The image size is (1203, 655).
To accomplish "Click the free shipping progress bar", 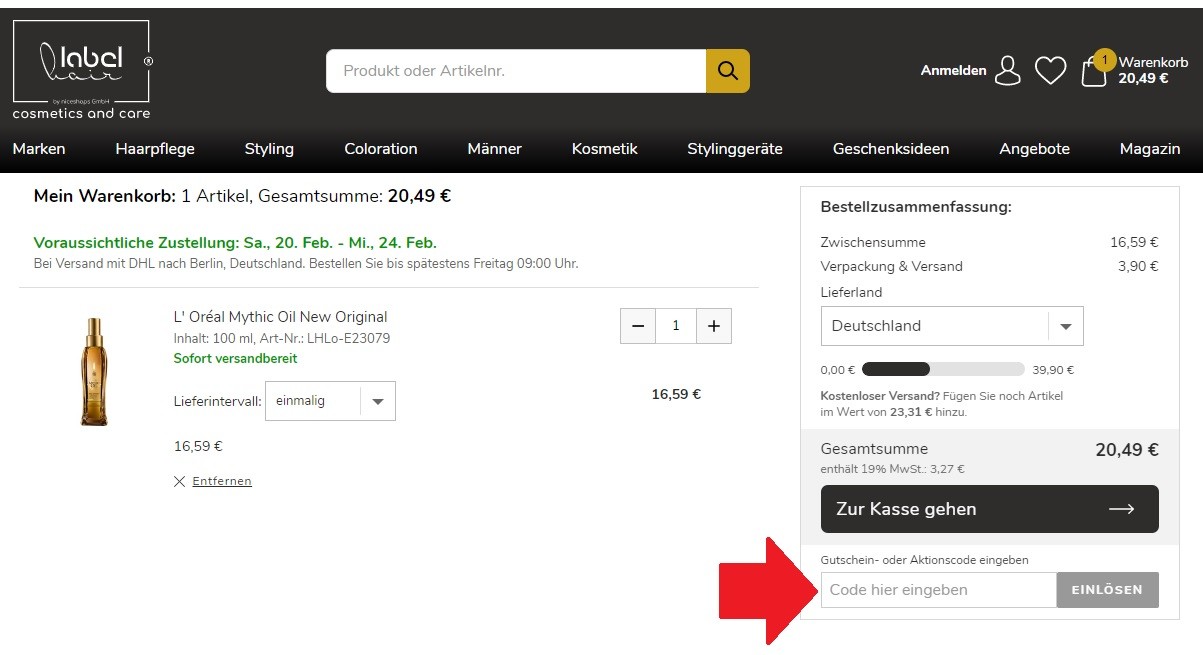I will click(x=943, y=369).
